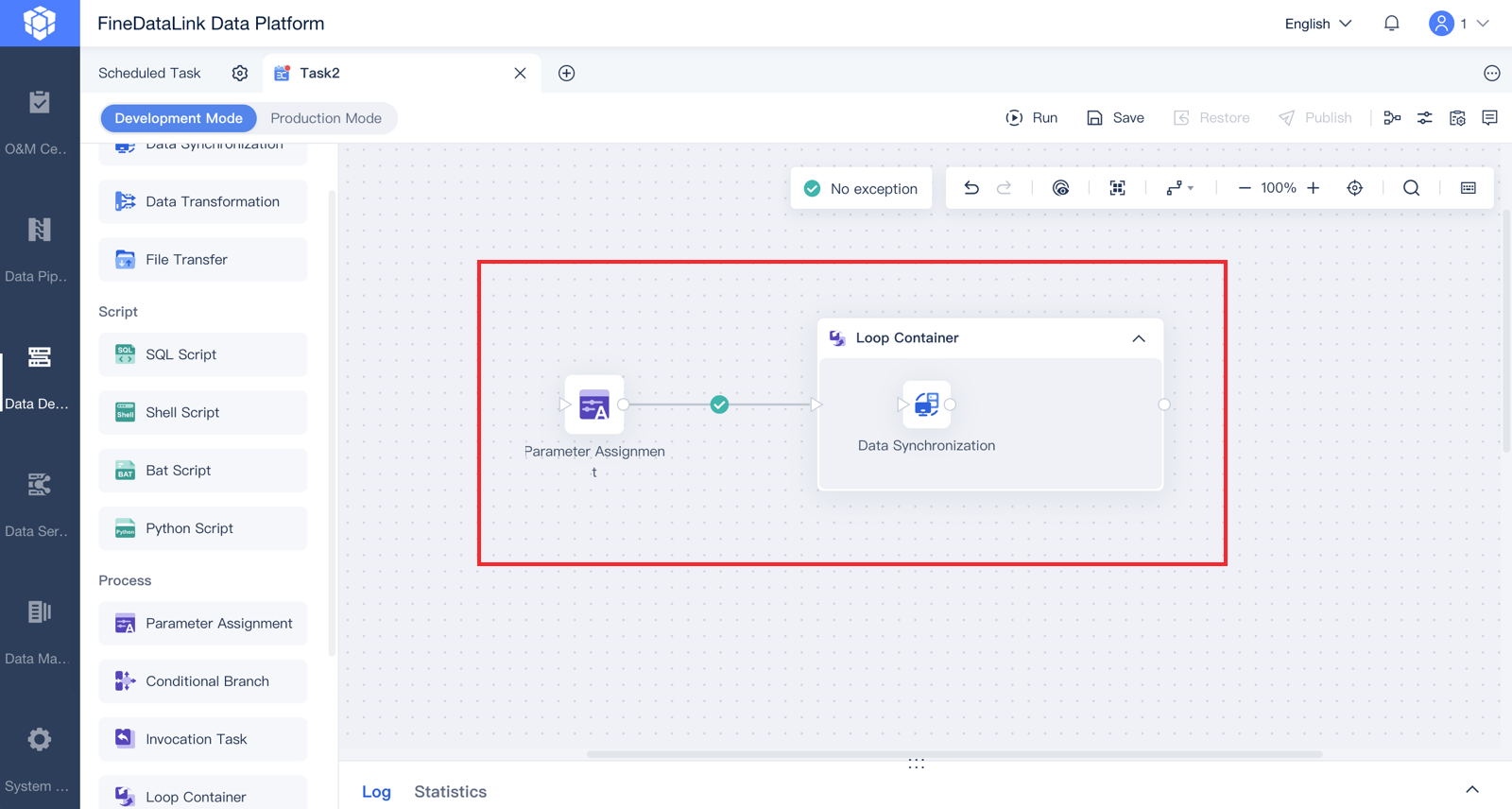Open the user account dropdown
1512x809 pixels.
[x=1459, y=24]
